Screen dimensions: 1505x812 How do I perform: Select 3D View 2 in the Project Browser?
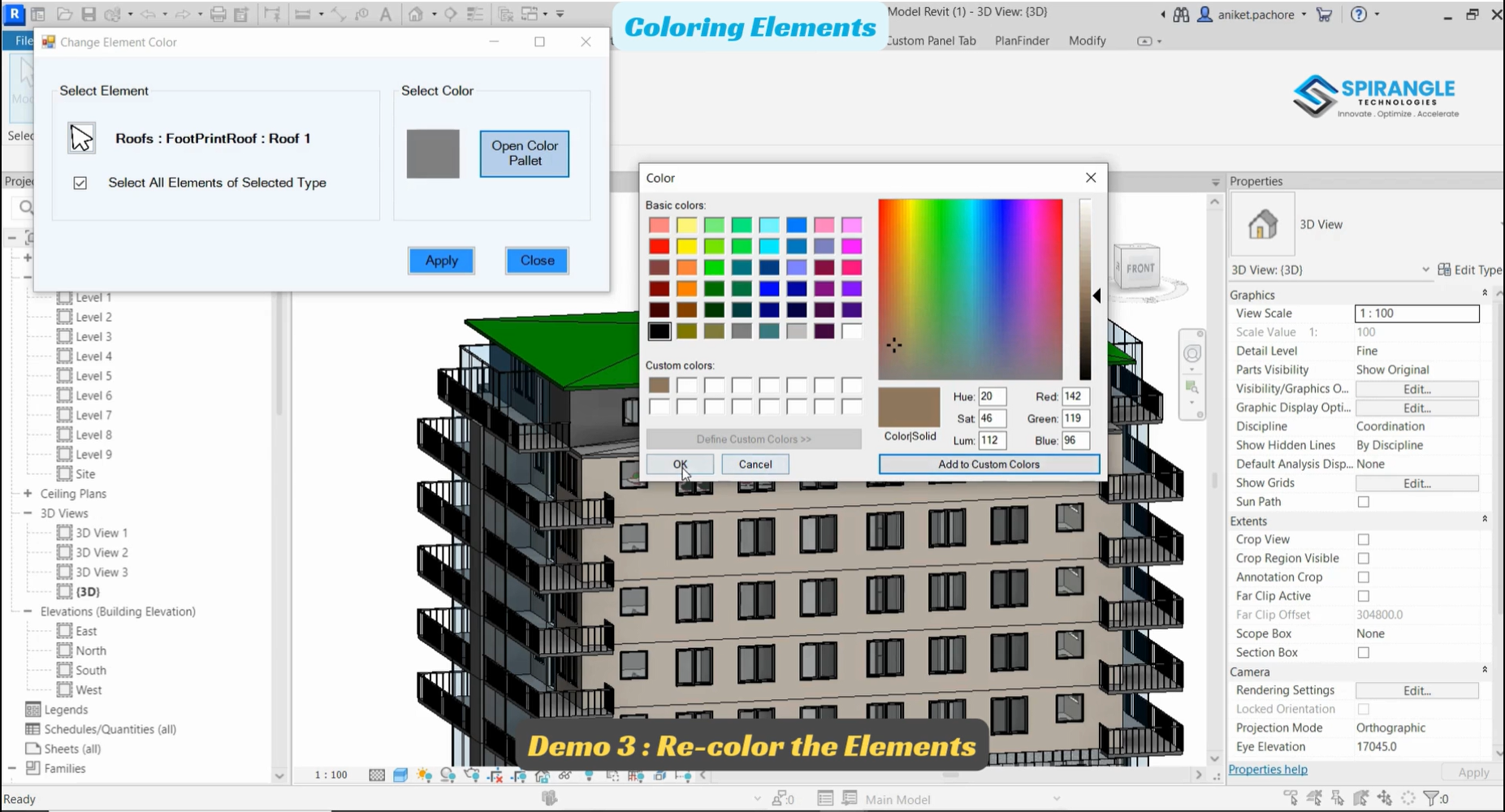coord(102,552)
